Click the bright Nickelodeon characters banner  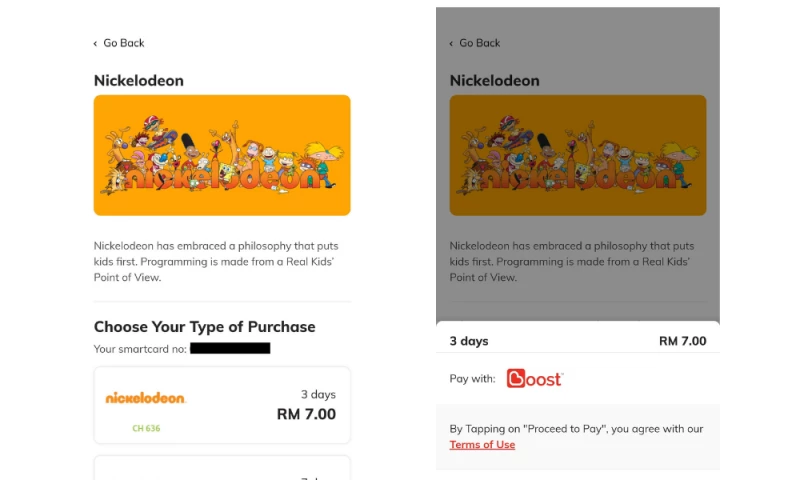(x=222, y=155)
